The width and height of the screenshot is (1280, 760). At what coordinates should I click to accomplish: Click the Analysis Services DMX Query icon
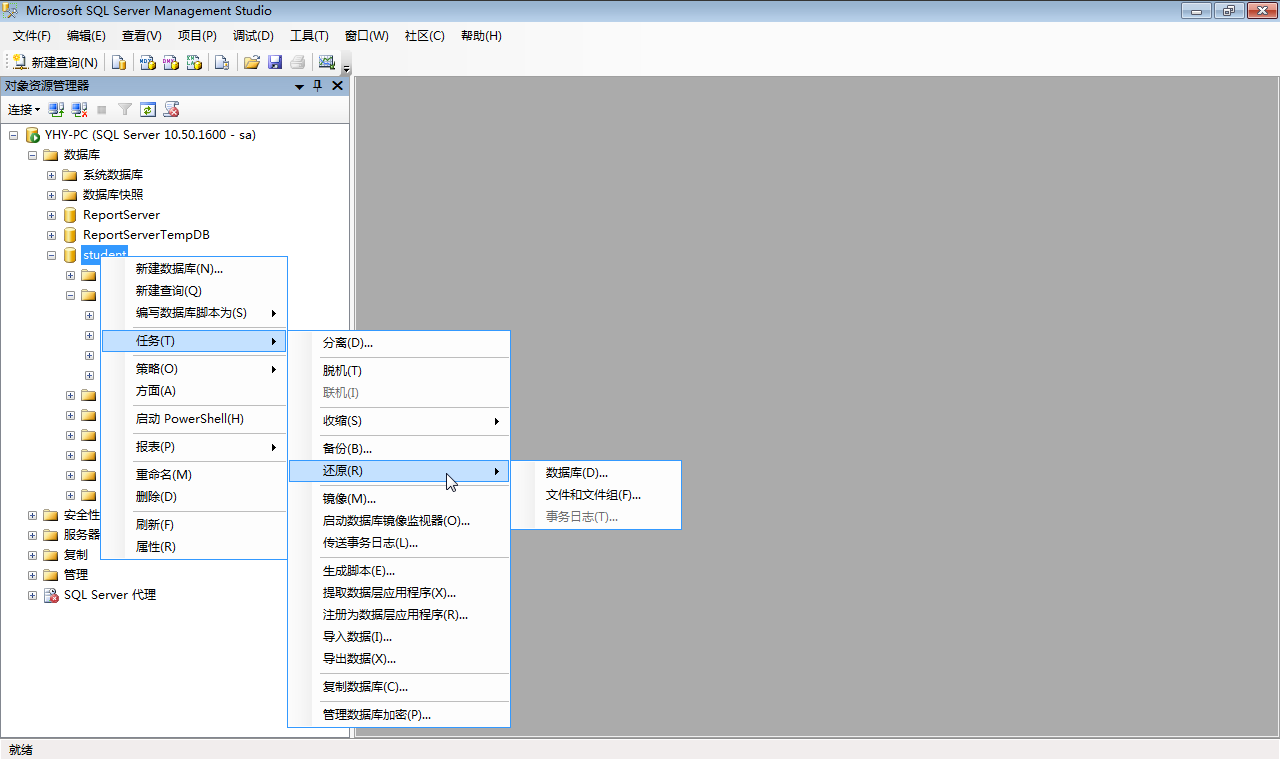click(x=171, y=62)
